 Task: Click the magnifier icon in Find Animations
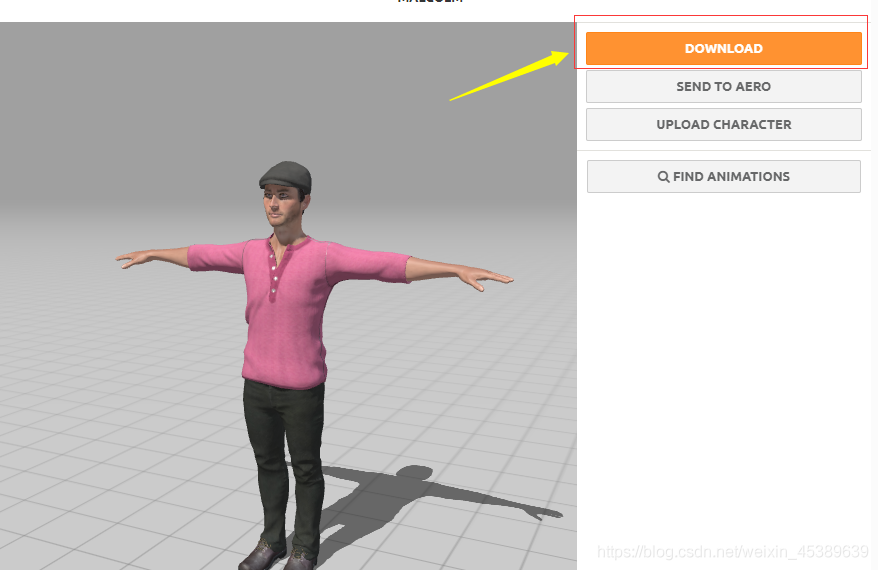pos(663,177)
